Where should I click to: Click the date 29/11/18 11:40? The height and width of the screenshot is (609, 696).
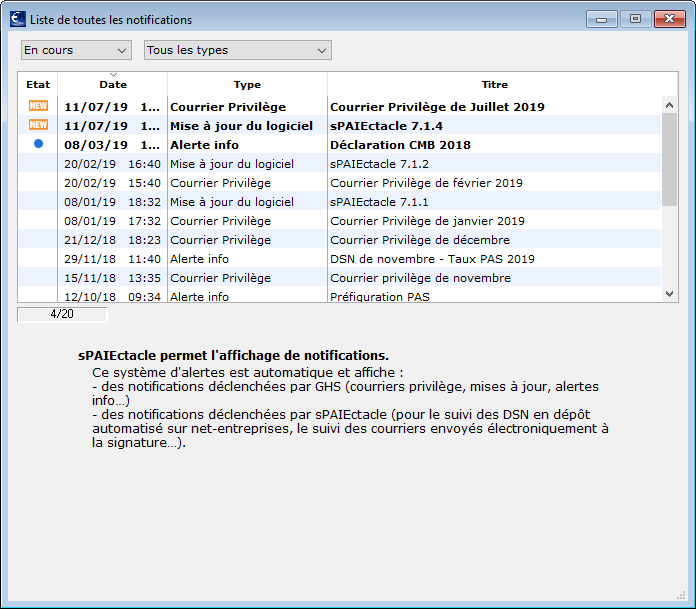click(x=112, y=259)
